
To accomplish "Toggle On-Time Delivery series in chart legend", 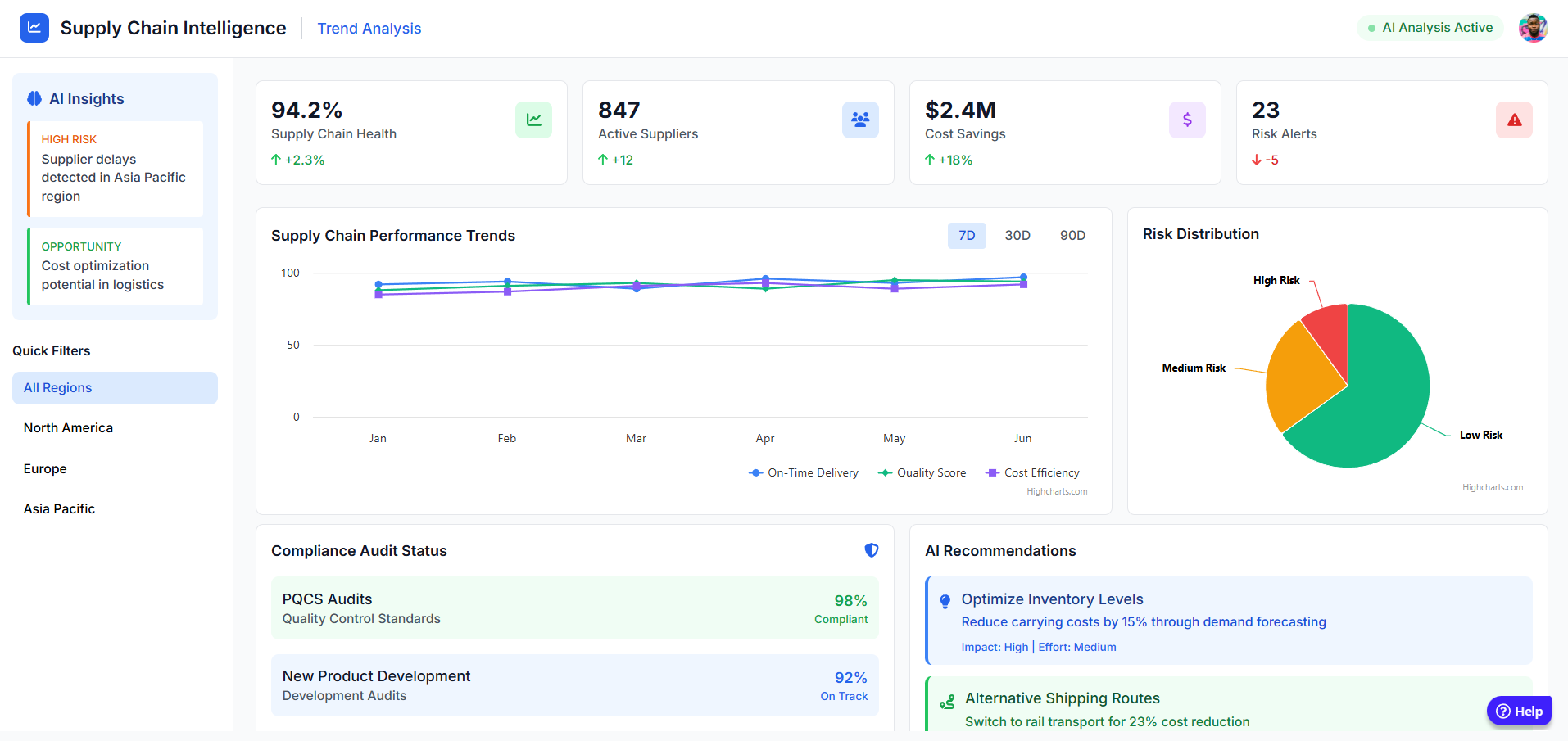I will point(804,472).
